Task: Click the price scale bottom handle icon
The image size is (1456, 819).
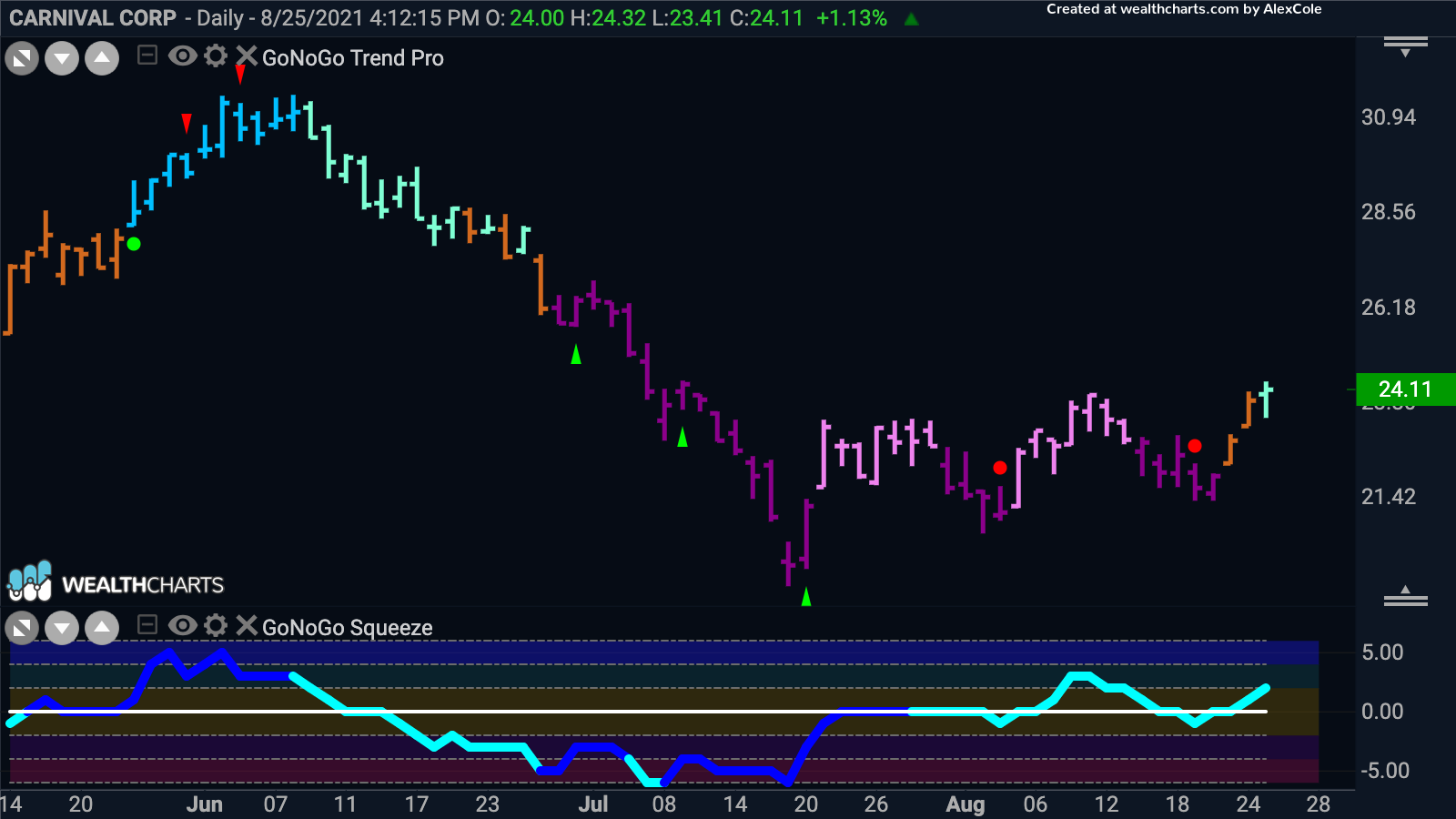Action: [x=1406, y=597]
